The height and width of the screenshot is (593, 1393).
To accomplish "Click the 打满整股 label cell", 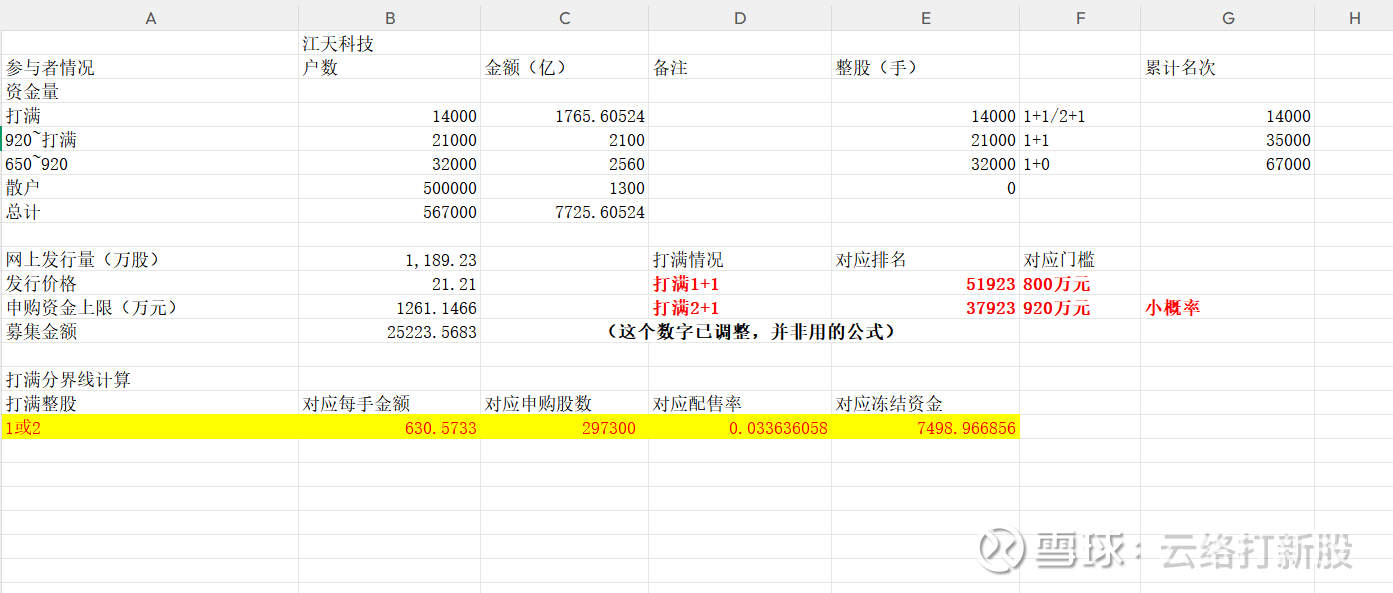I will (150, 403).
